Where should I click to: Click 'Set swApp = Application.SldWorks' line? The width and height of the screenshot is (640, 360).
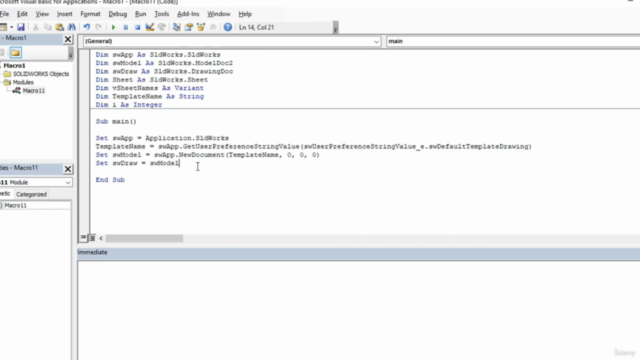[162, 138]
